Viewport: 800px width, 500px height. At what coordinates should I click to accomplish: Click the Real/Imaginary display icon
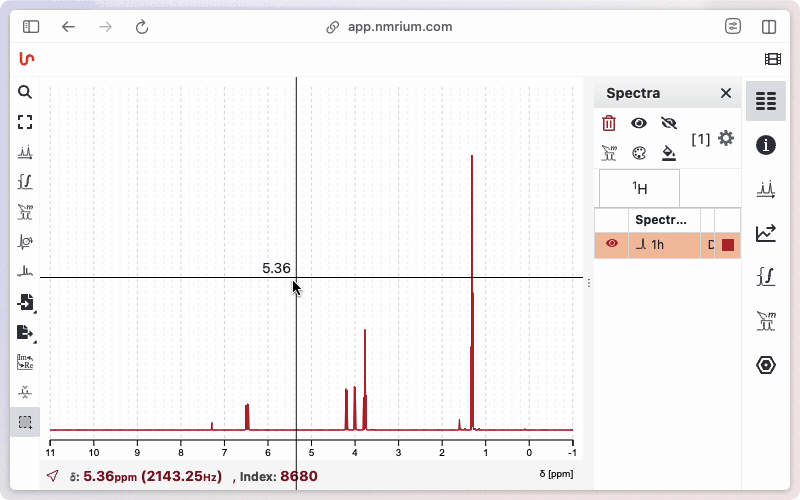pyautogui.click(x=25, y=362)
